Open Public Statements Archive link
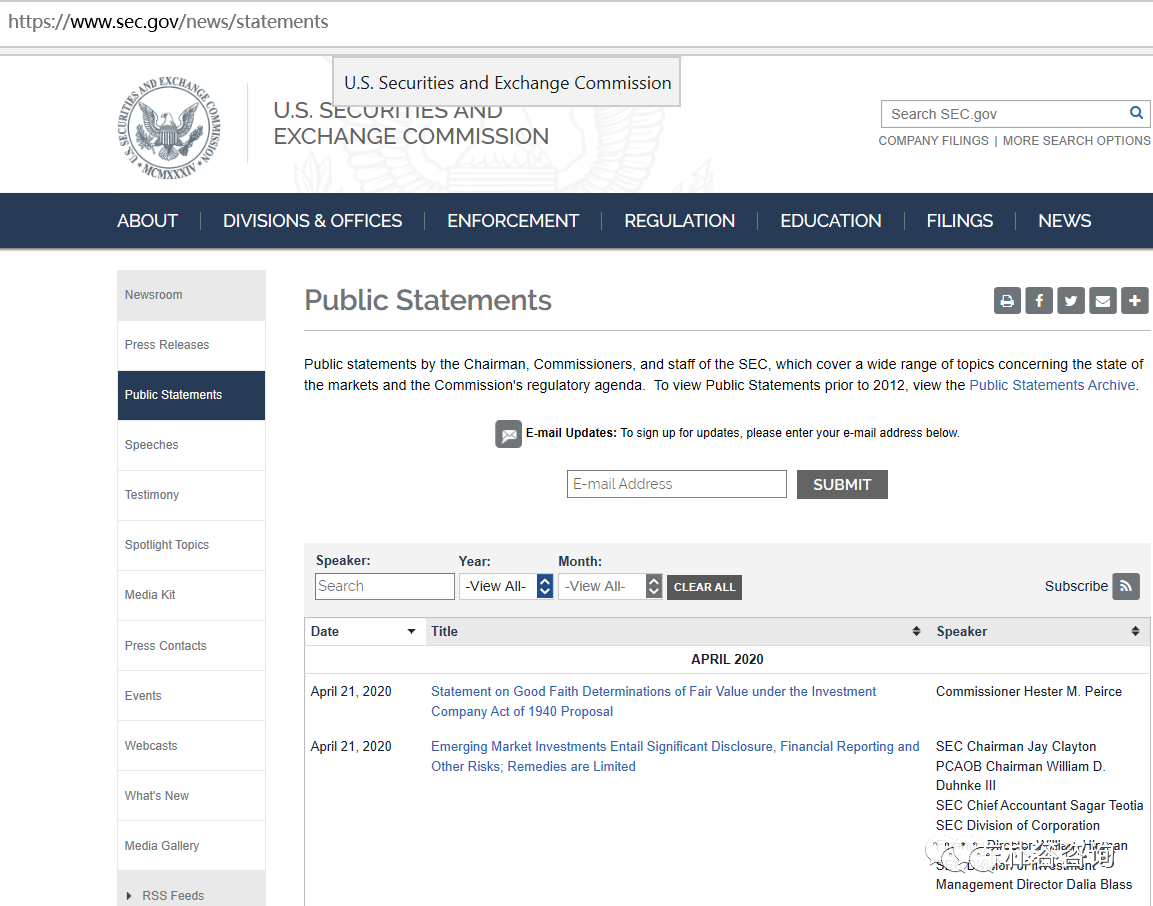This screenshot has width=1153, height=906. 1052,385
